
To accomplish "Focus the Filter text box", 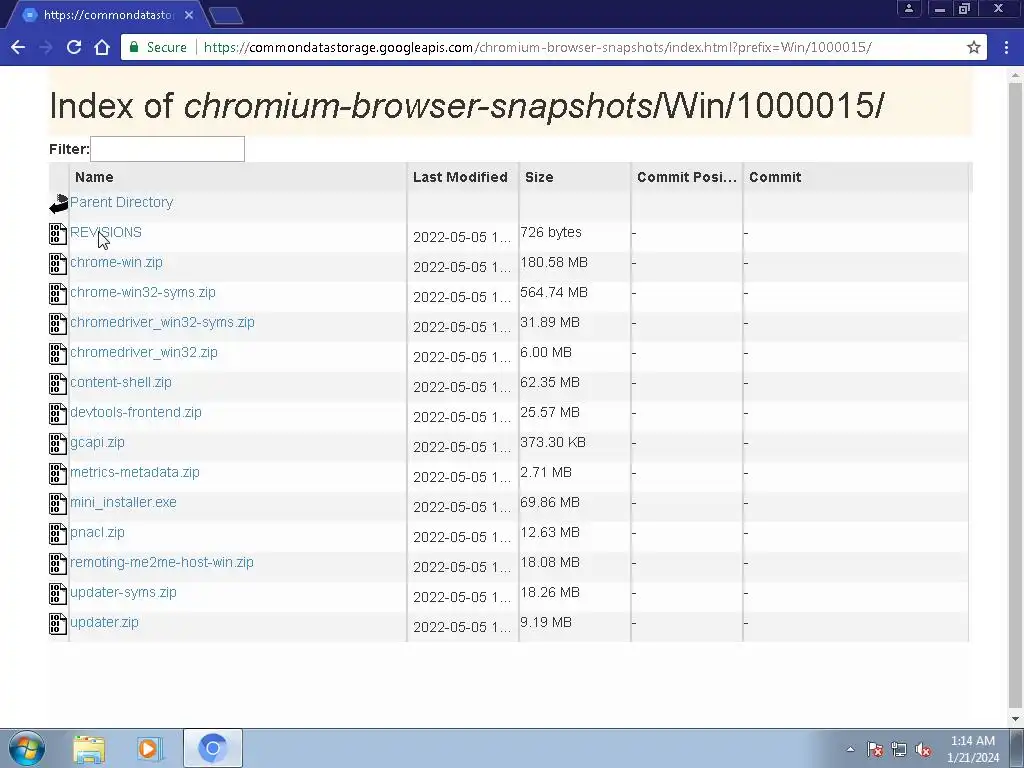I will pos(167,149).
